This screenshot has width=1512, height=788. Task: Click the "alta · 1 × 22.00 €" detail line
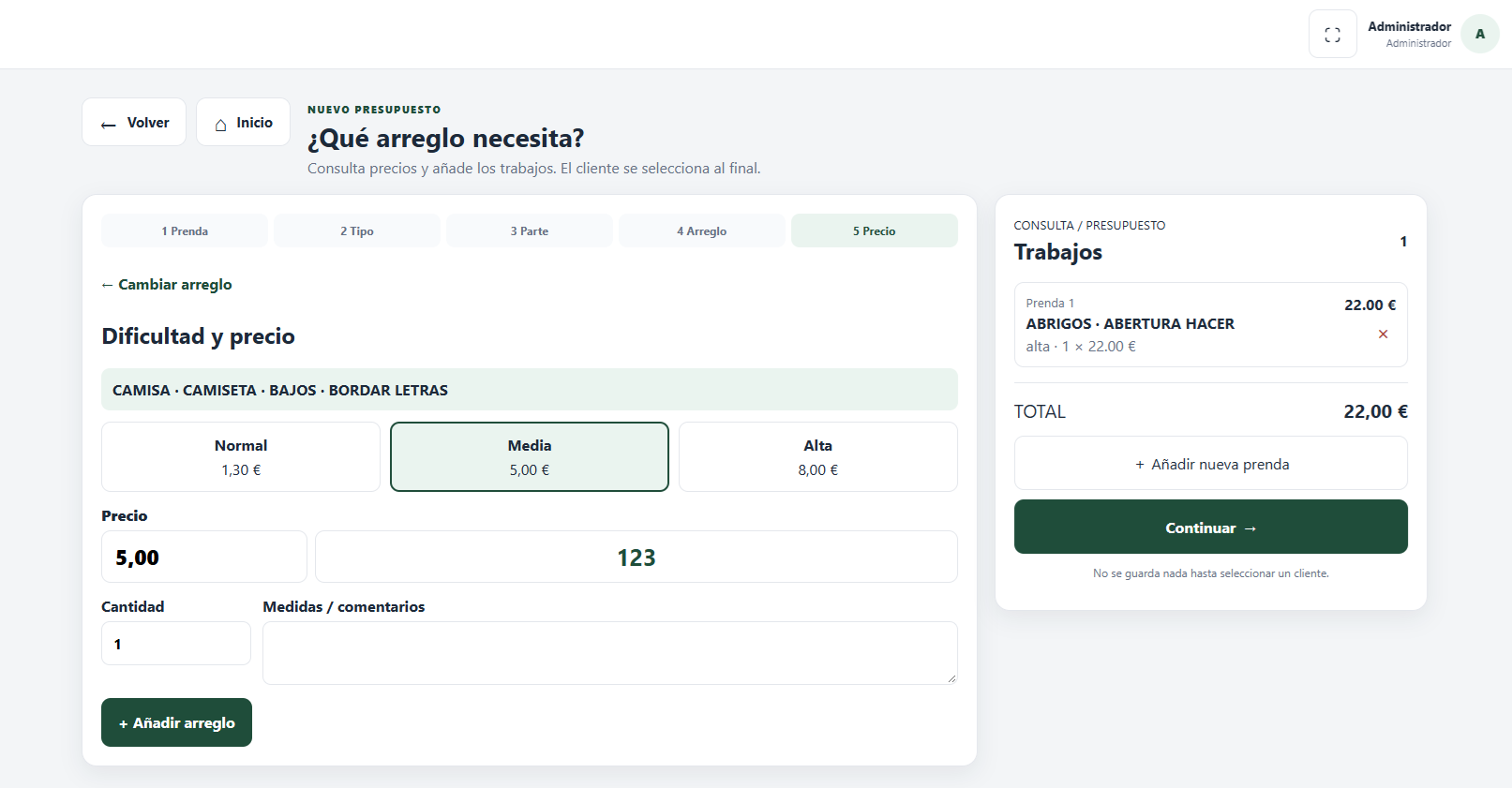[x=1081, y=347]
